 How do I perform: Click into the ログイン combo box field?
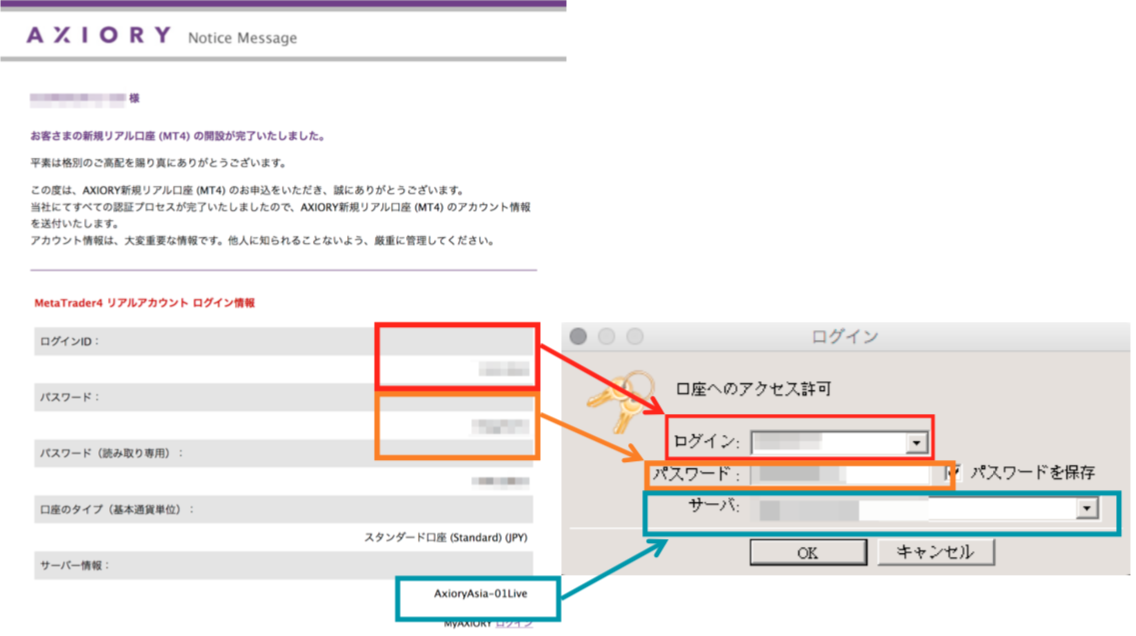(828, 442)
